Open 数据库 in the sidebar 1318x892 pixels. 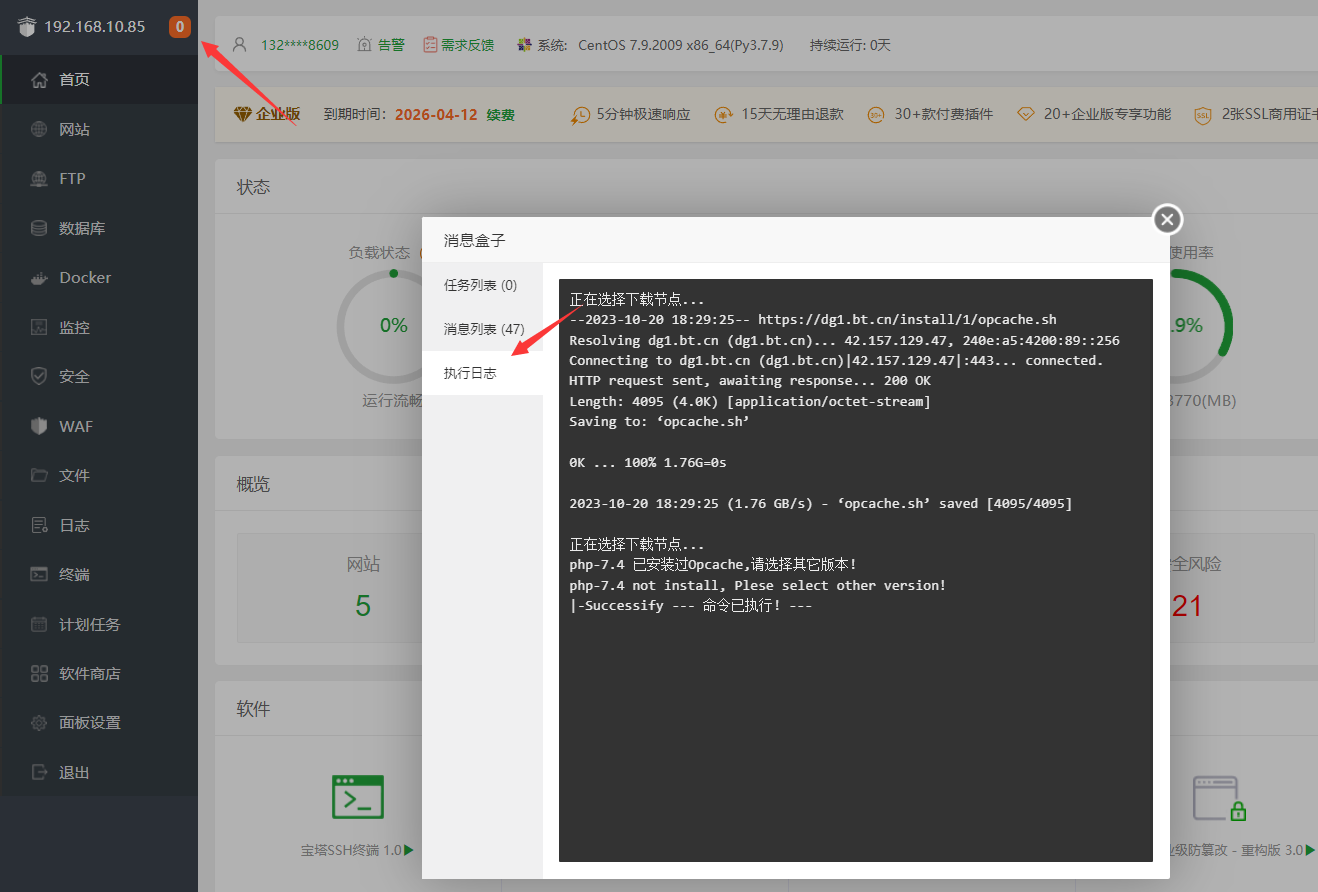(99, 228)
